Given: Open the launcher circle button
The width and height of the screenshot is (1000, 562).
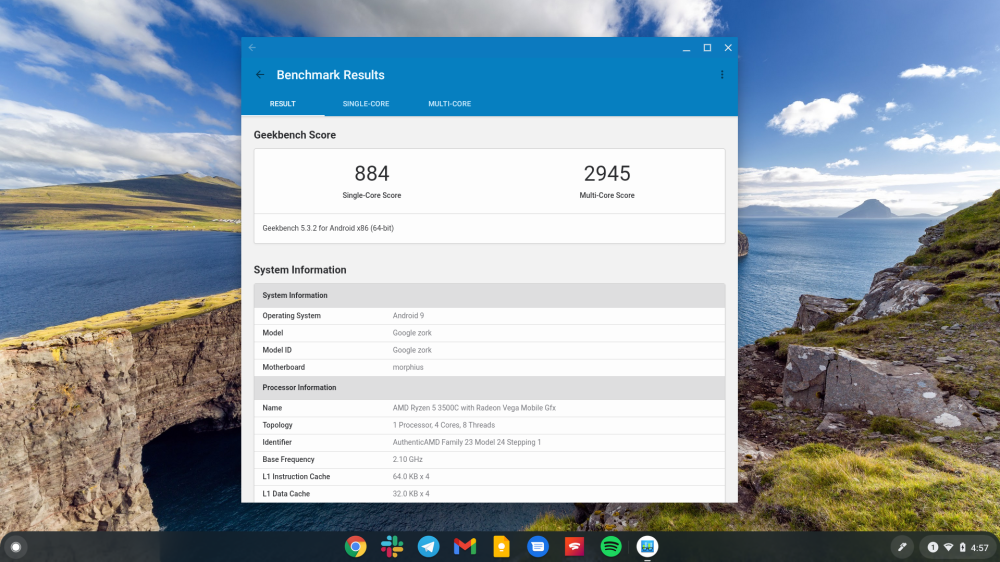Looking at the screenshot, I should click(16, 547).
